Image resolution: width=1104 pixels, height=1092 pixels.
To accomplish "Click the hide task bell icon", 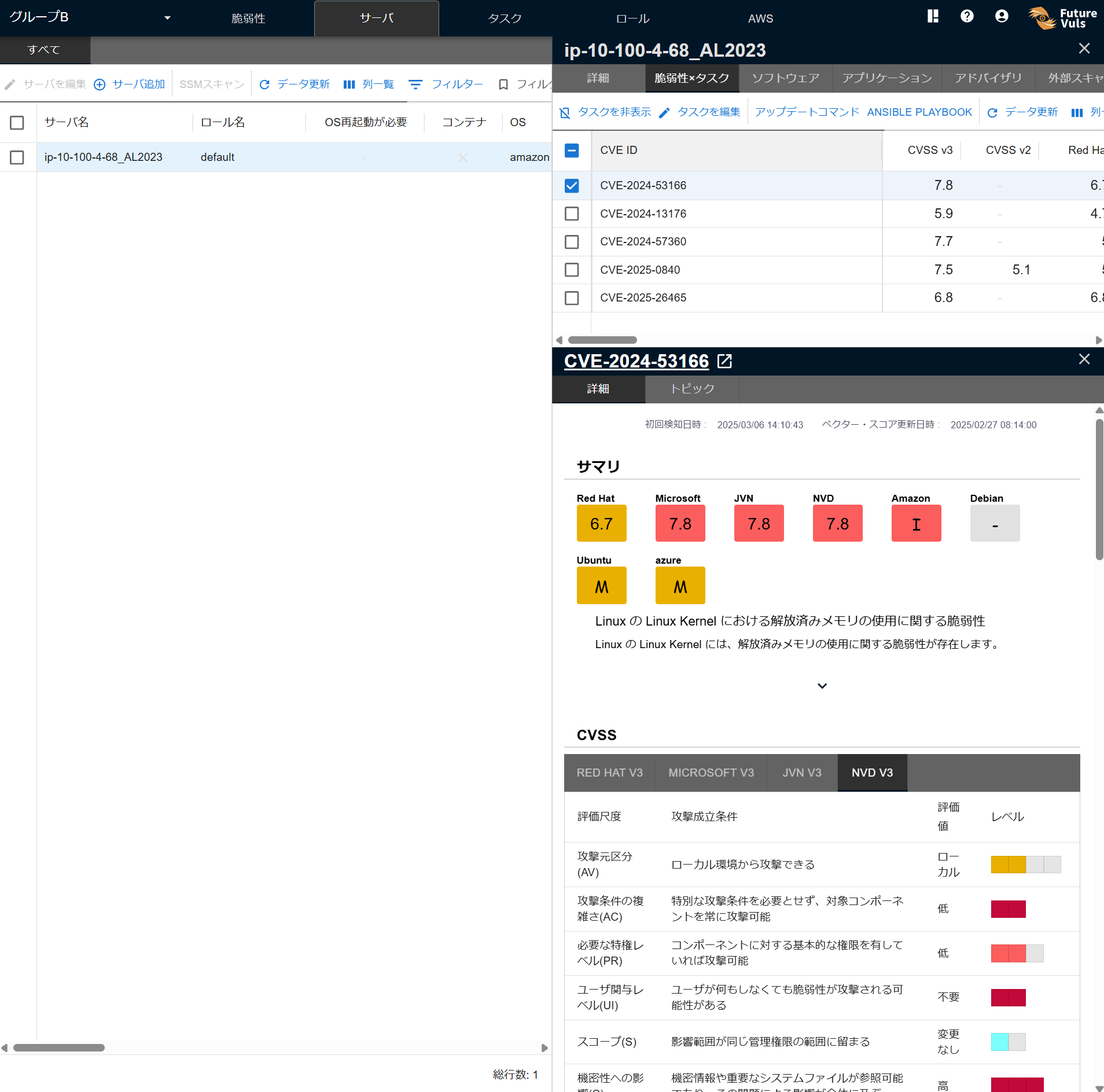I will [565, 112].
